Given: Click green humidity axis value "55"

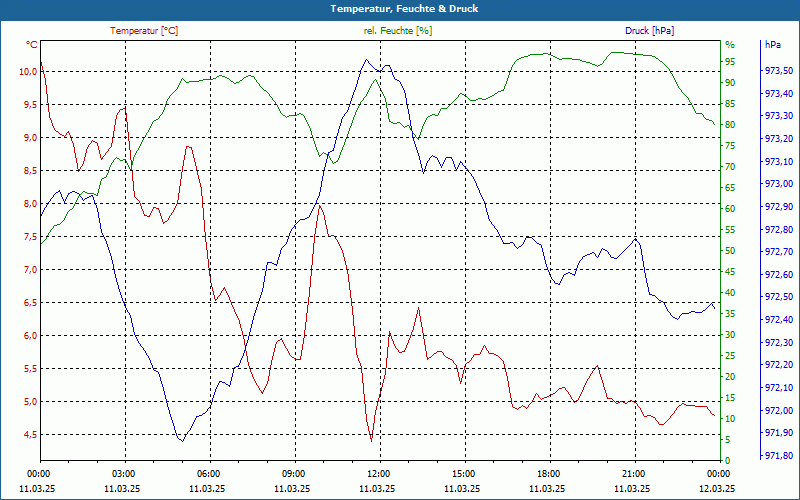Looking at the screenshot, I should pos(730,230).
